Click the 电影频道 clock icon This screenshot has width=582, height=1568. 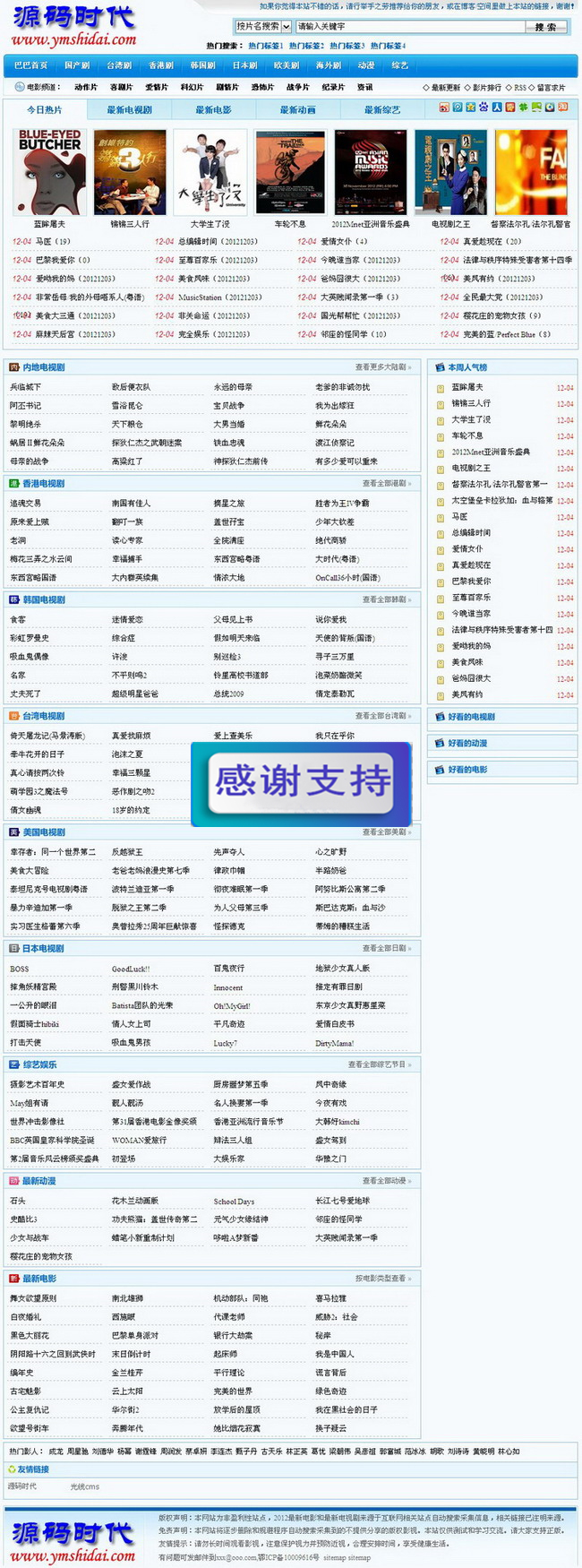pyautogui.click(x=19, y=88)
